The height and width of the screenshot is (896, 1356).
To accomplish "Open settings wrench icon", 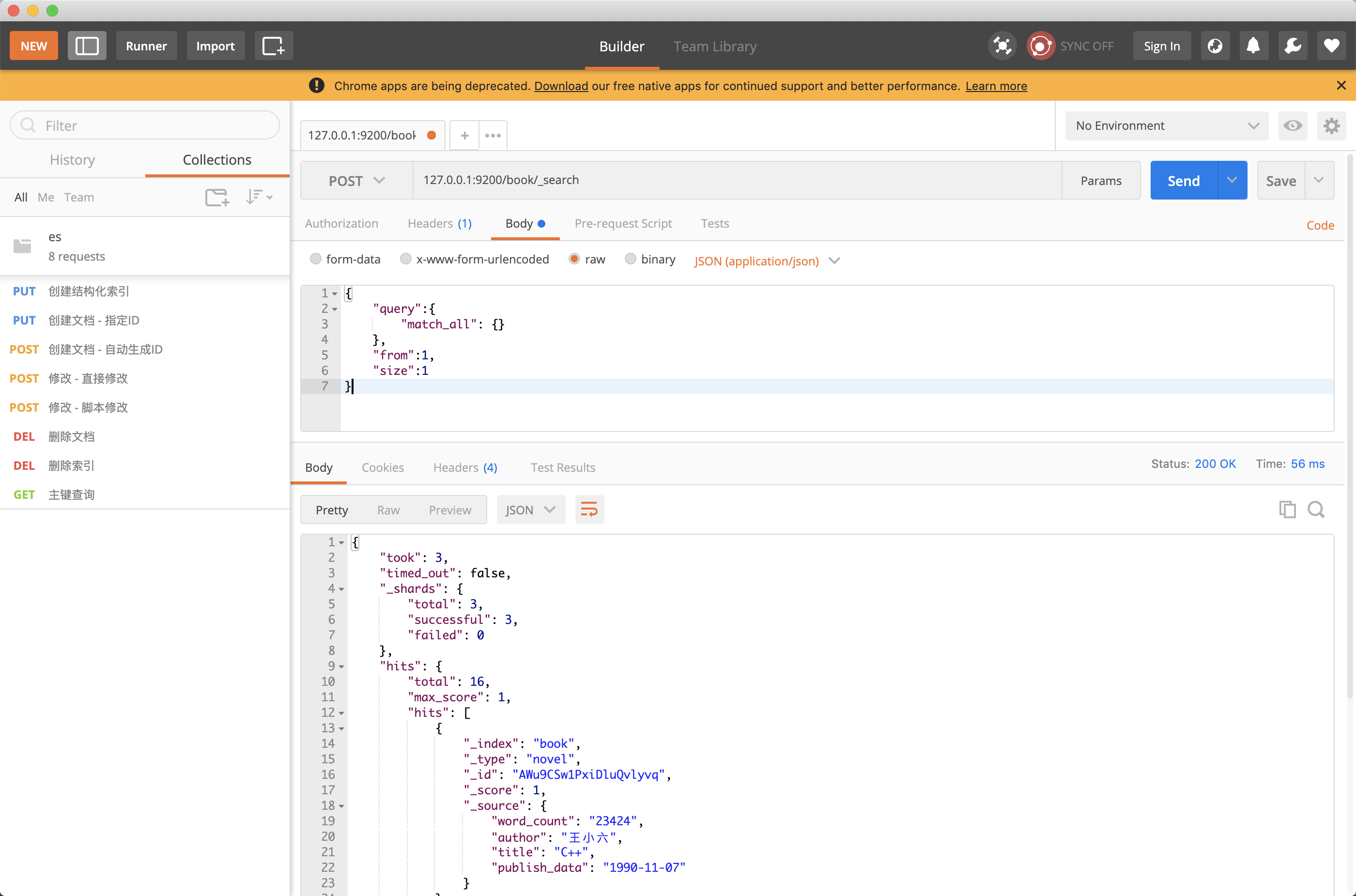I will pos(1293,46).
